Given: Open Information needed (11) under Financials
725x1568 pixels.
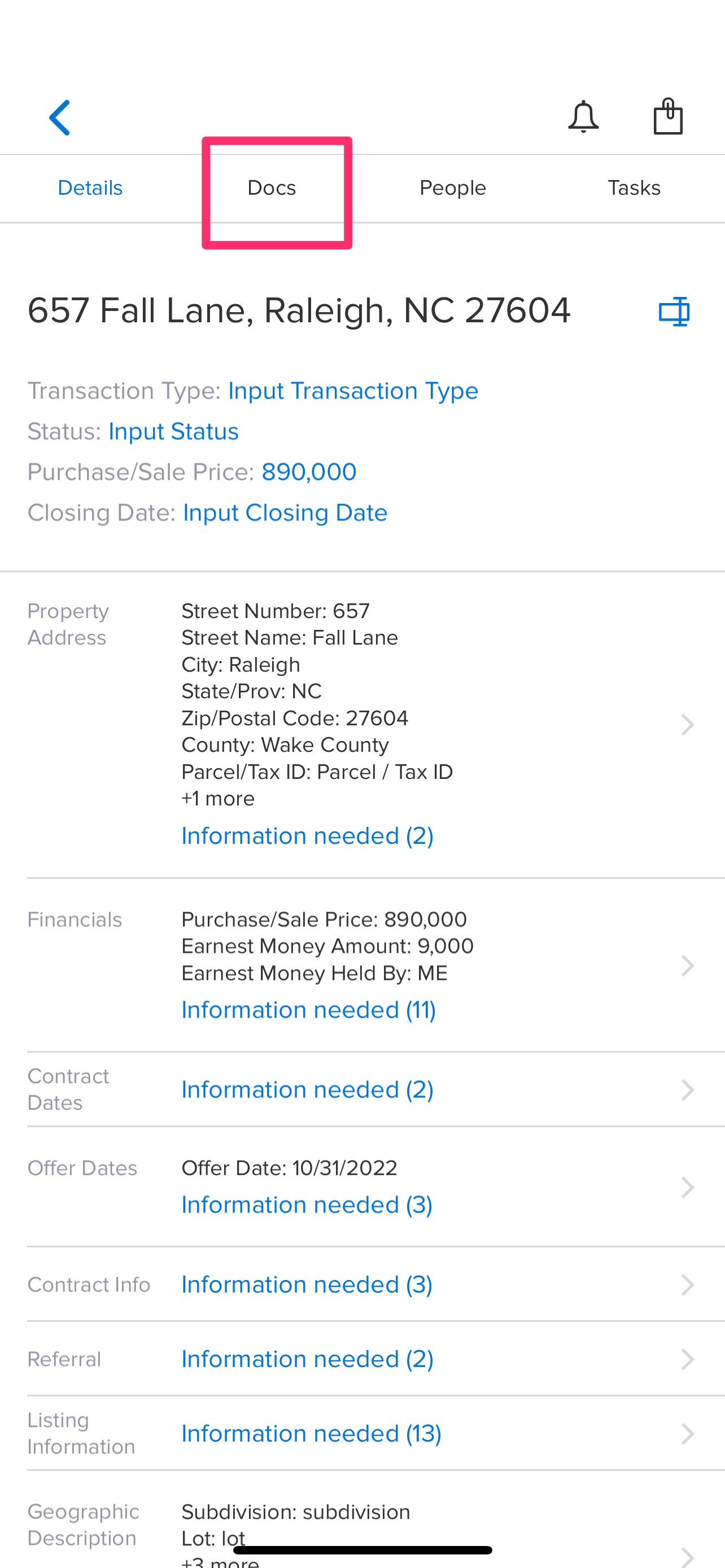Looking at the screenshot, I should click(309, 1010).
